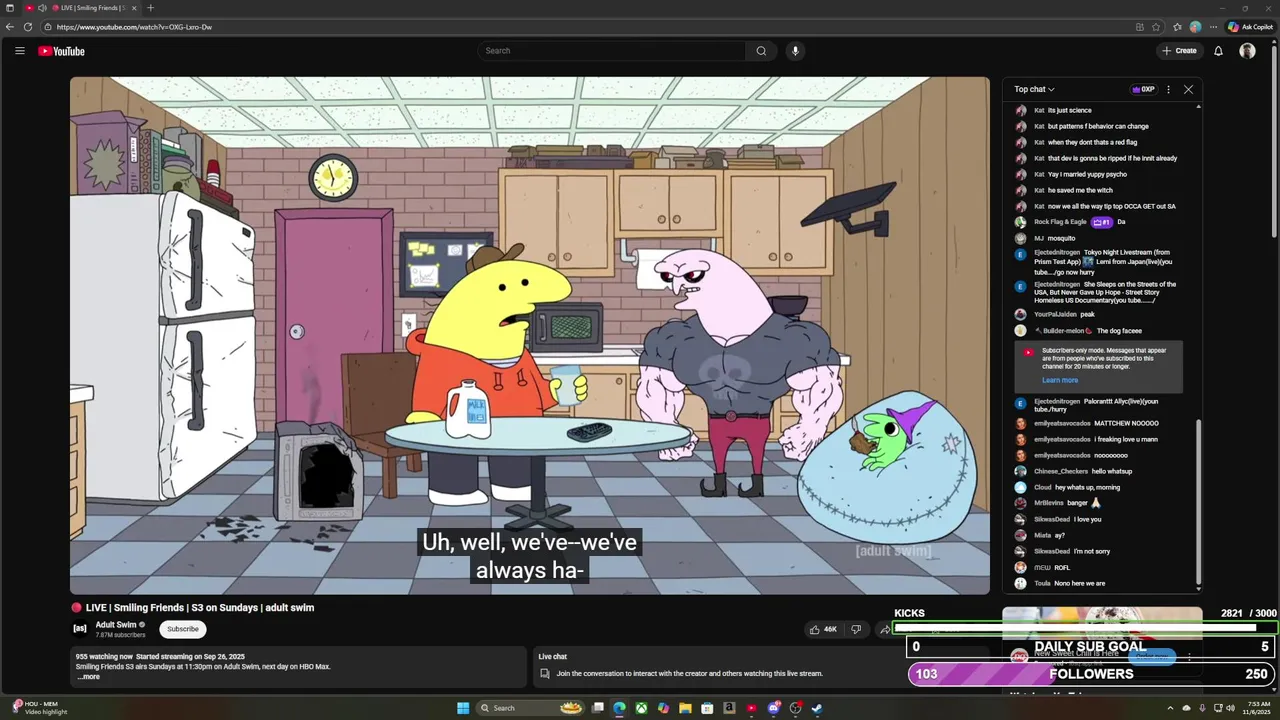1280x720 pixels.
Task: Open YouTube notifications bell
Action: [x=1218, y=51]
